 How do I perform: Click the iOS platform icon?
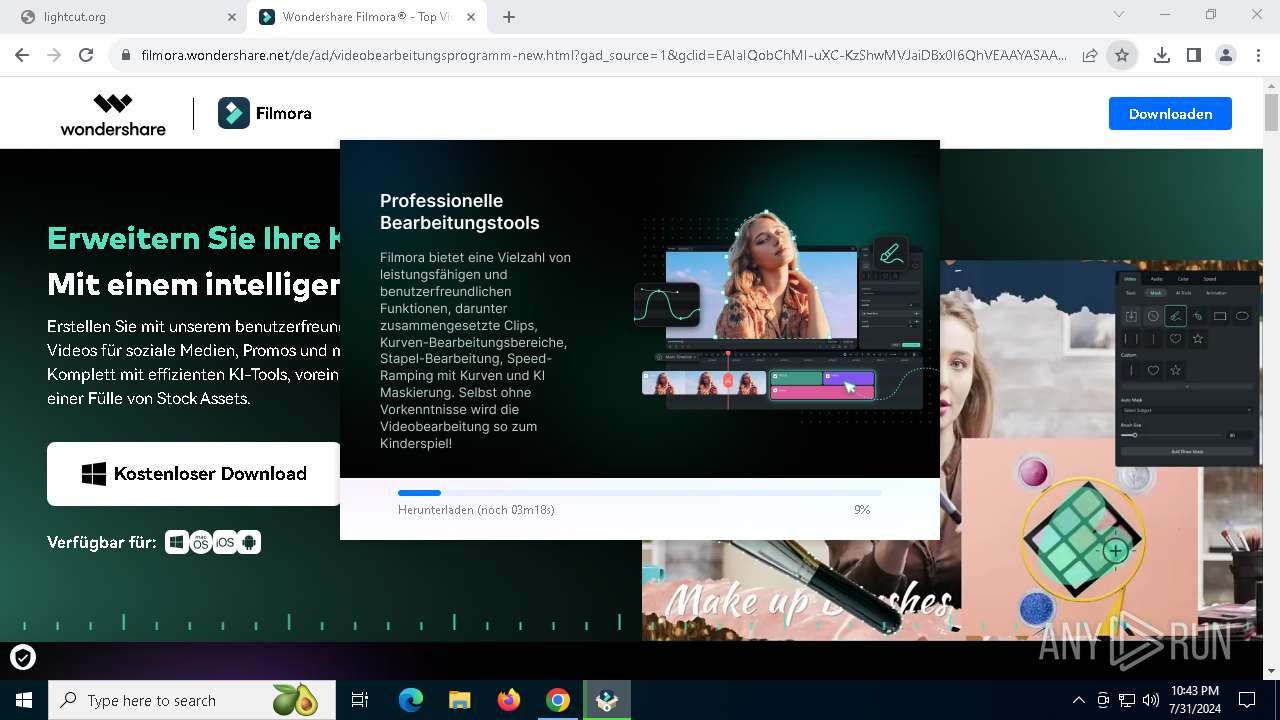(225, 542)
